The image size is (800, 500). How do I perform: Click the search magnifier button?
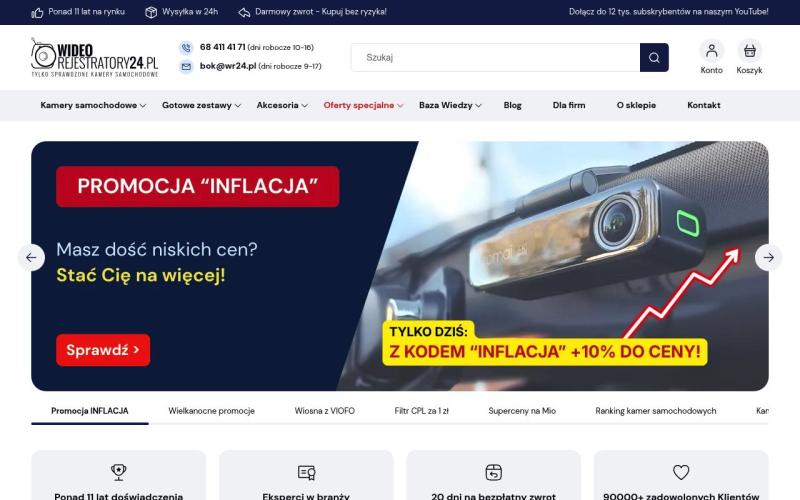tap(654, 58)
